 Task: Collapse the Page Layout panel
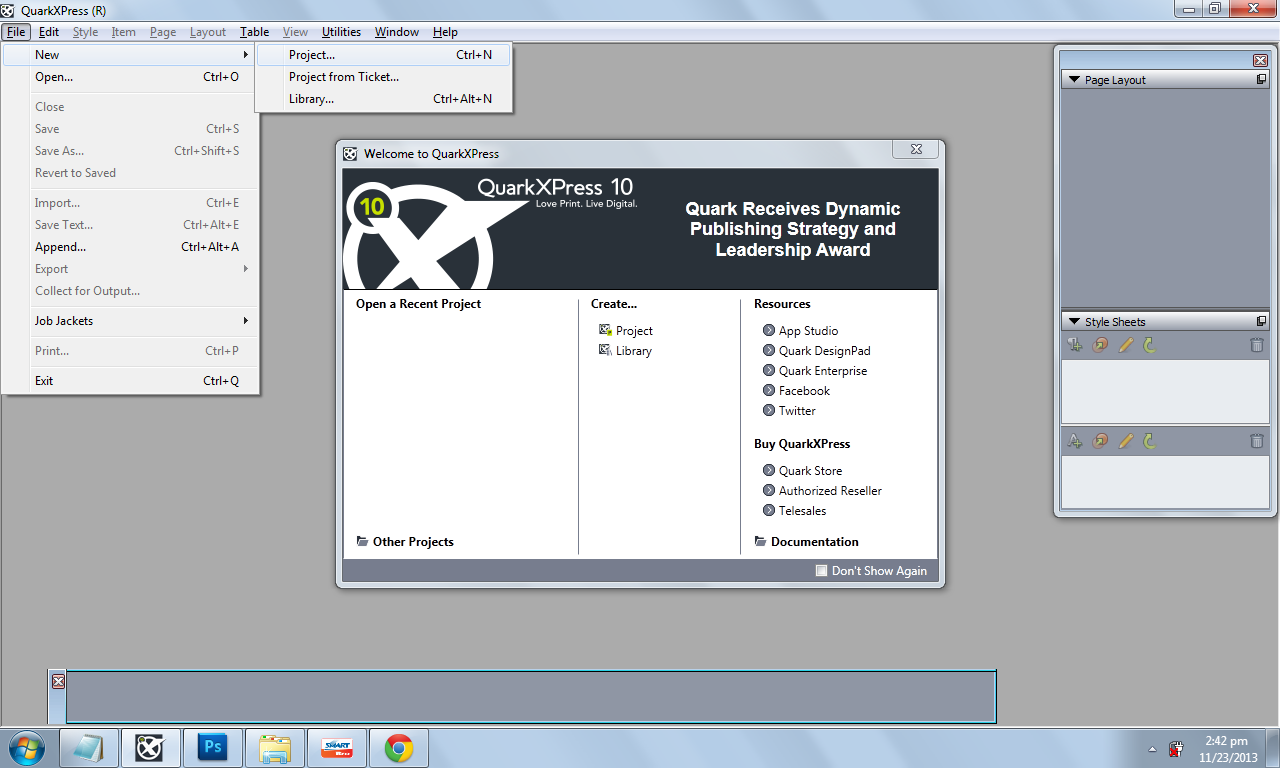coord(1074,79)
